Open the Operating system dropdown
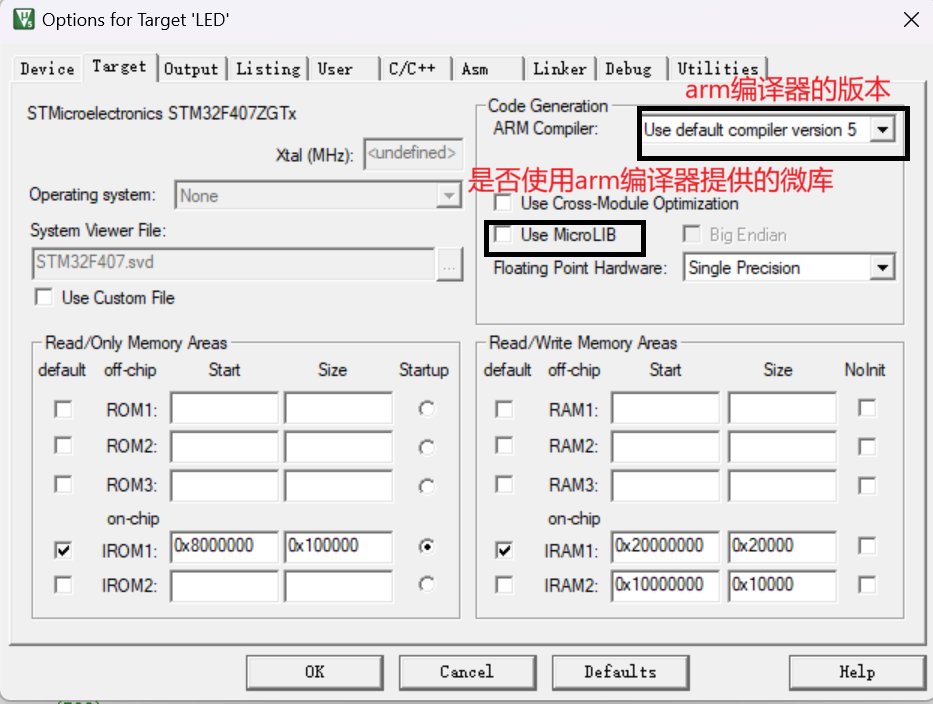Screen dimensions: 933x704 [448, 196]
